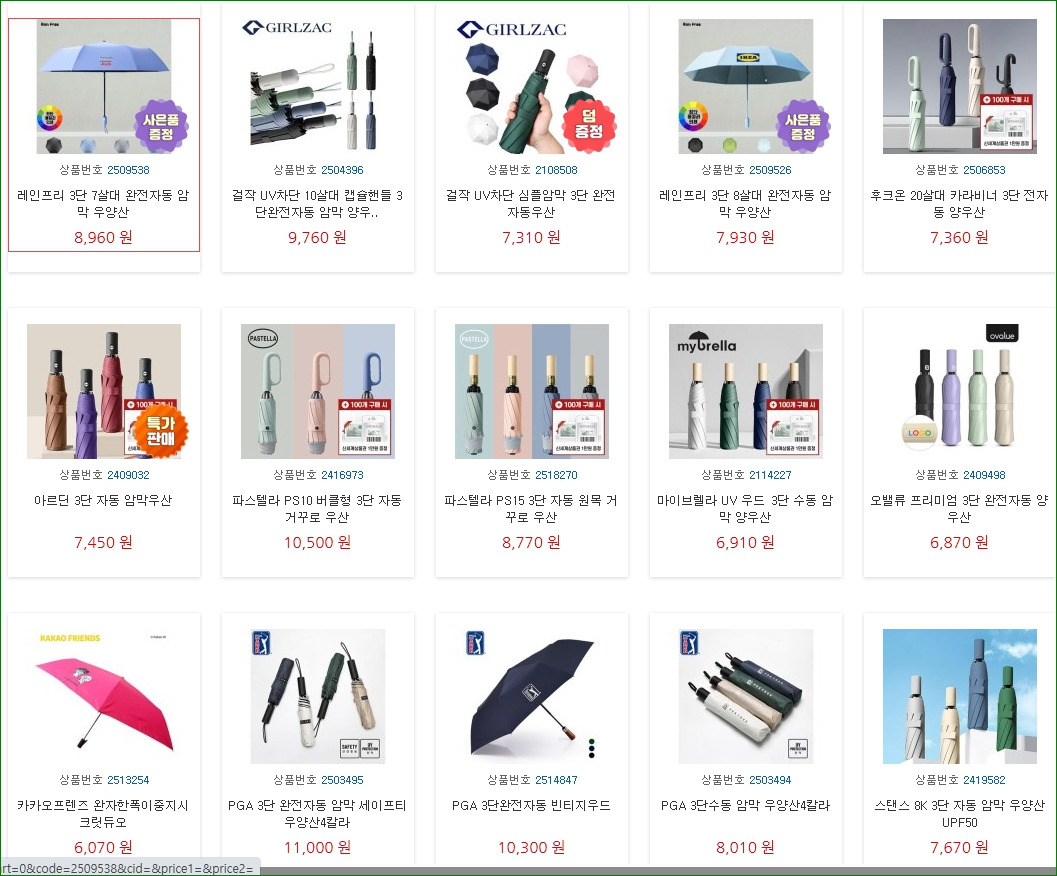Open the 레인프리 3단 7살대 완전자동 product title
This screenshot has height=876, width=1057.
point(103,204)
